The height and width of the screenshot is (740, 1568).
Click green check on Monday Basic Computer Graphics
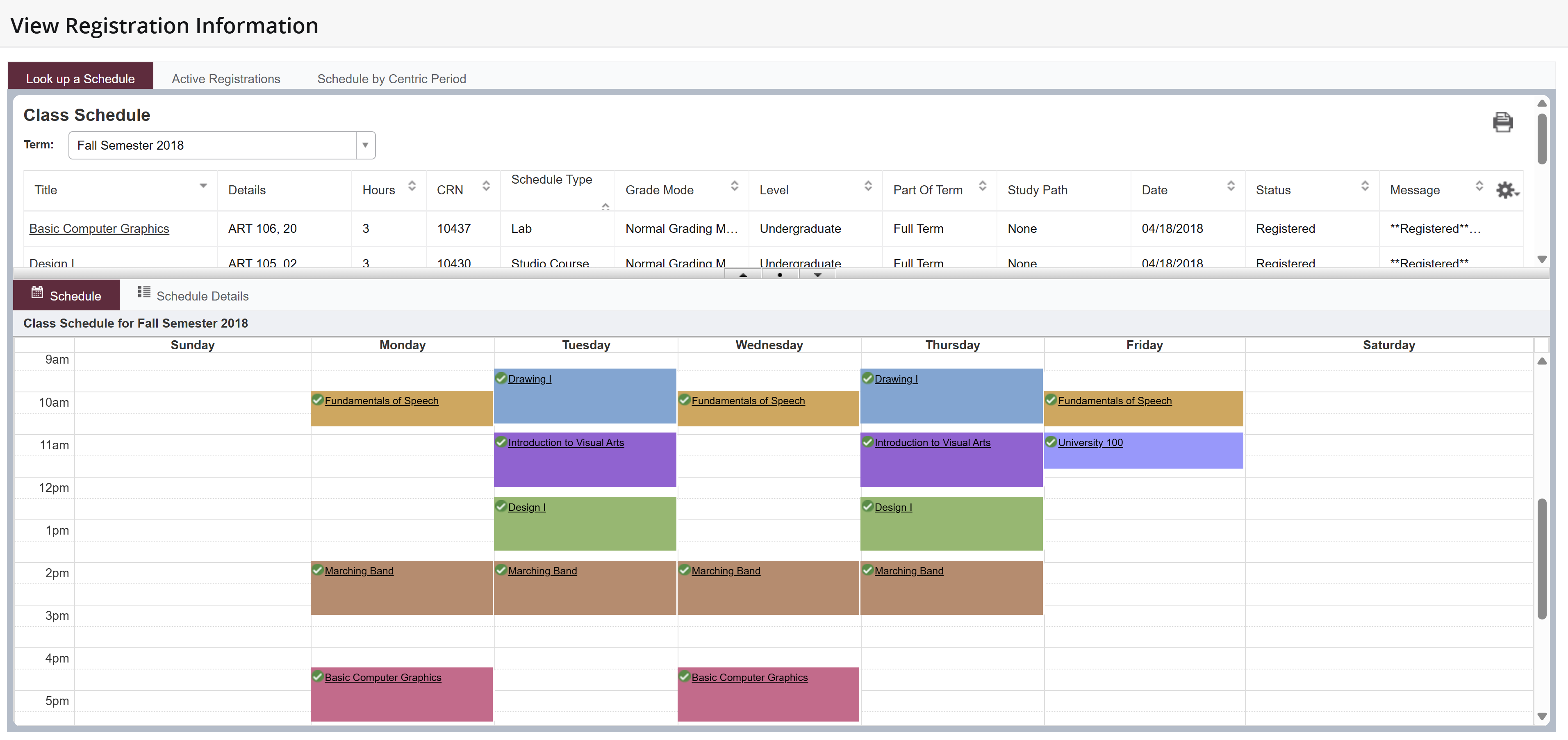coord(317,677)
